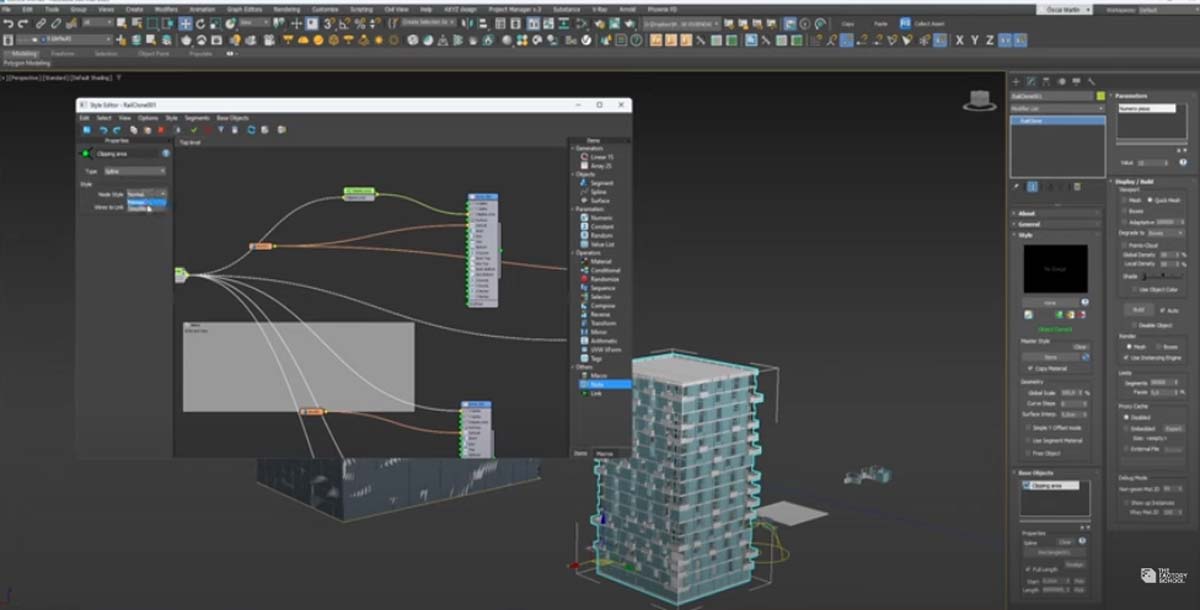
Task: Click the RailClone001 object name field
Action: pos(1052,97)
